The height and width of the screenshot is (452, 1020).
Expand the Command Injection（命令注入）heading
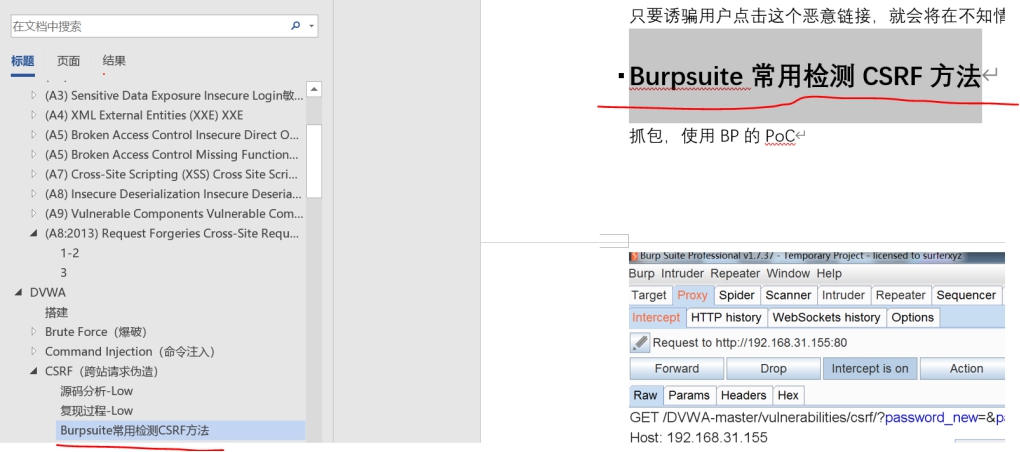(x=34, y=351)
